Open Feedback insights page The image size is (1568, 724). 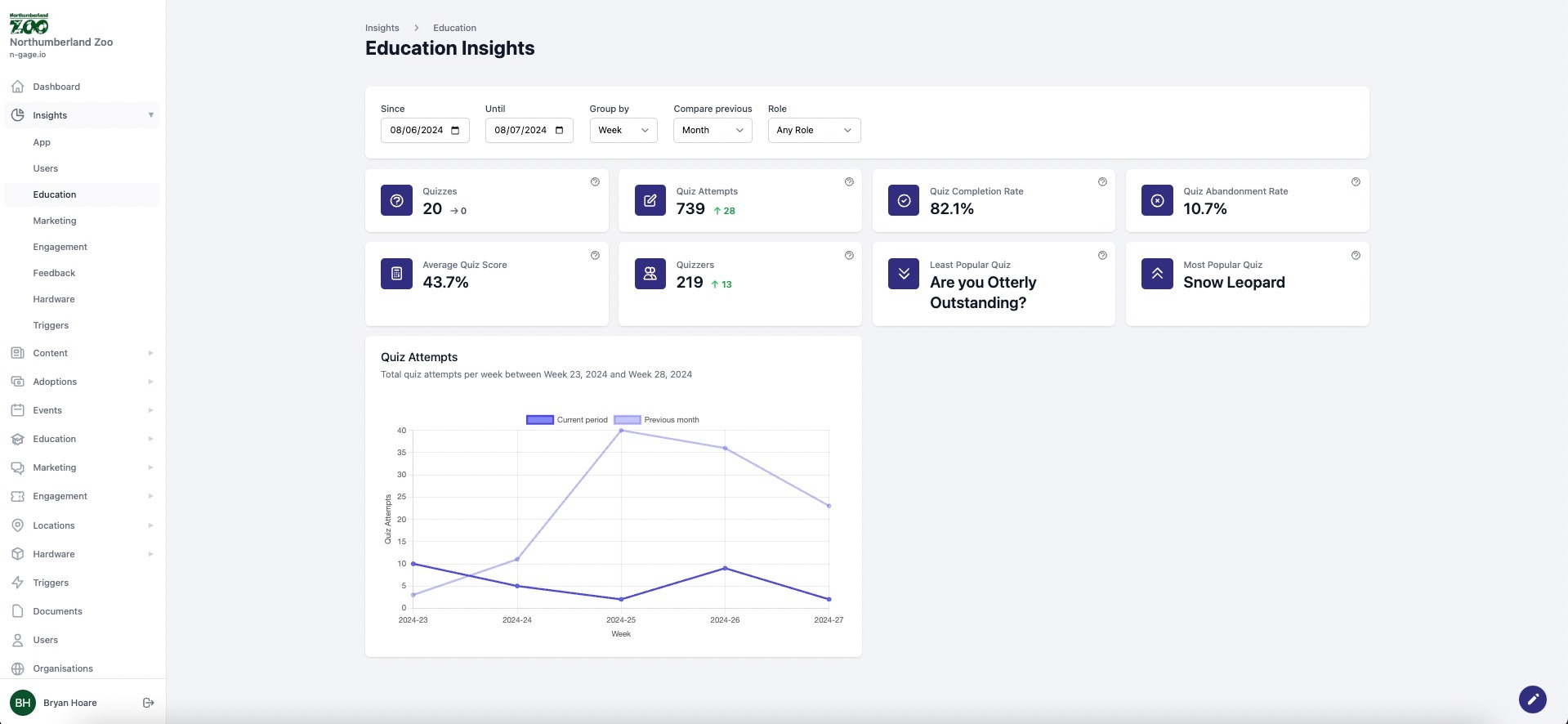click(54, 273)
